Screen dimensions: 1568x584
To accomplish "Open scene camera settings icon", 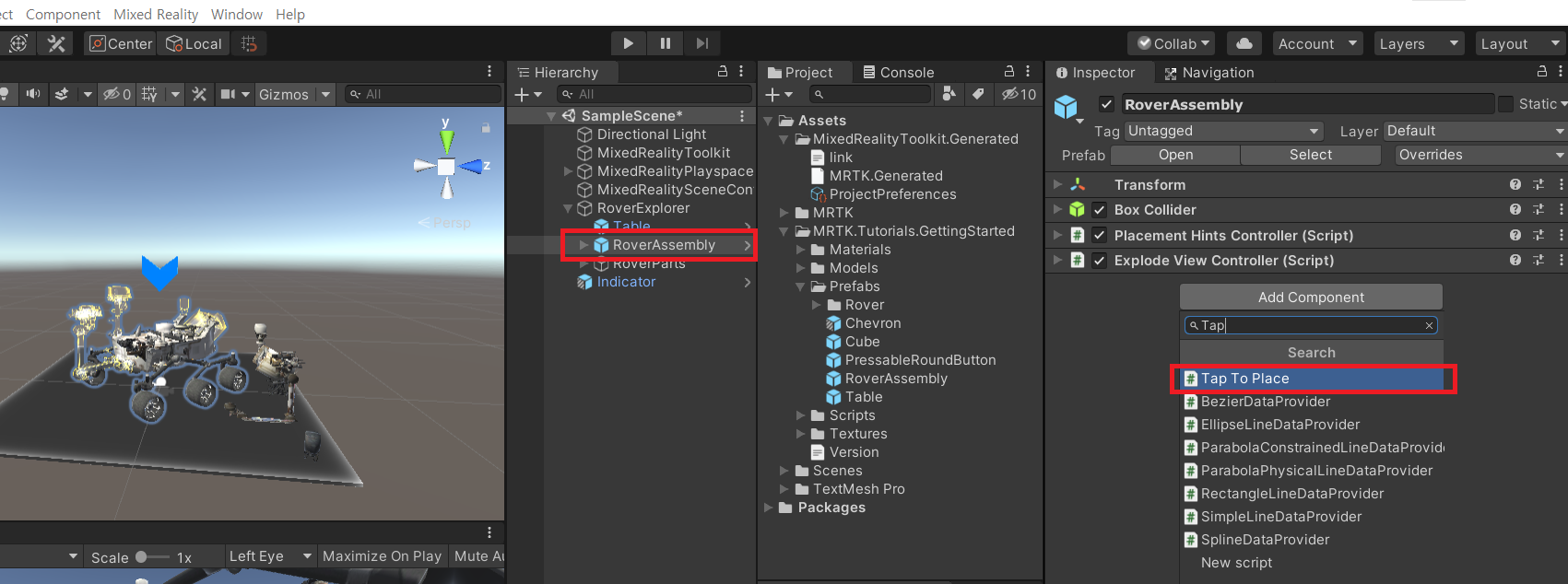I will pos(228,94).
